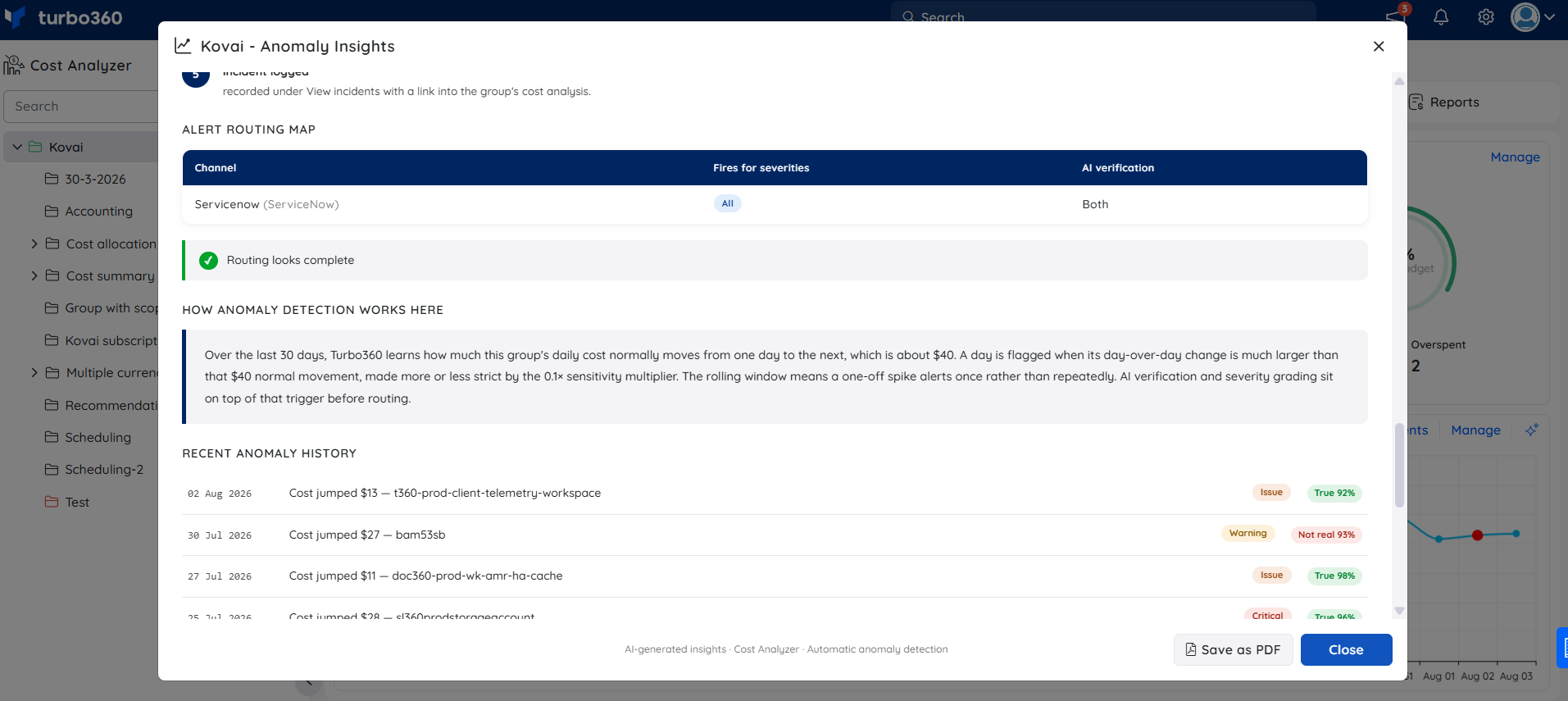Expand the user profile dropdown arrow
1568x701 pixels.
click(1549, 17)
